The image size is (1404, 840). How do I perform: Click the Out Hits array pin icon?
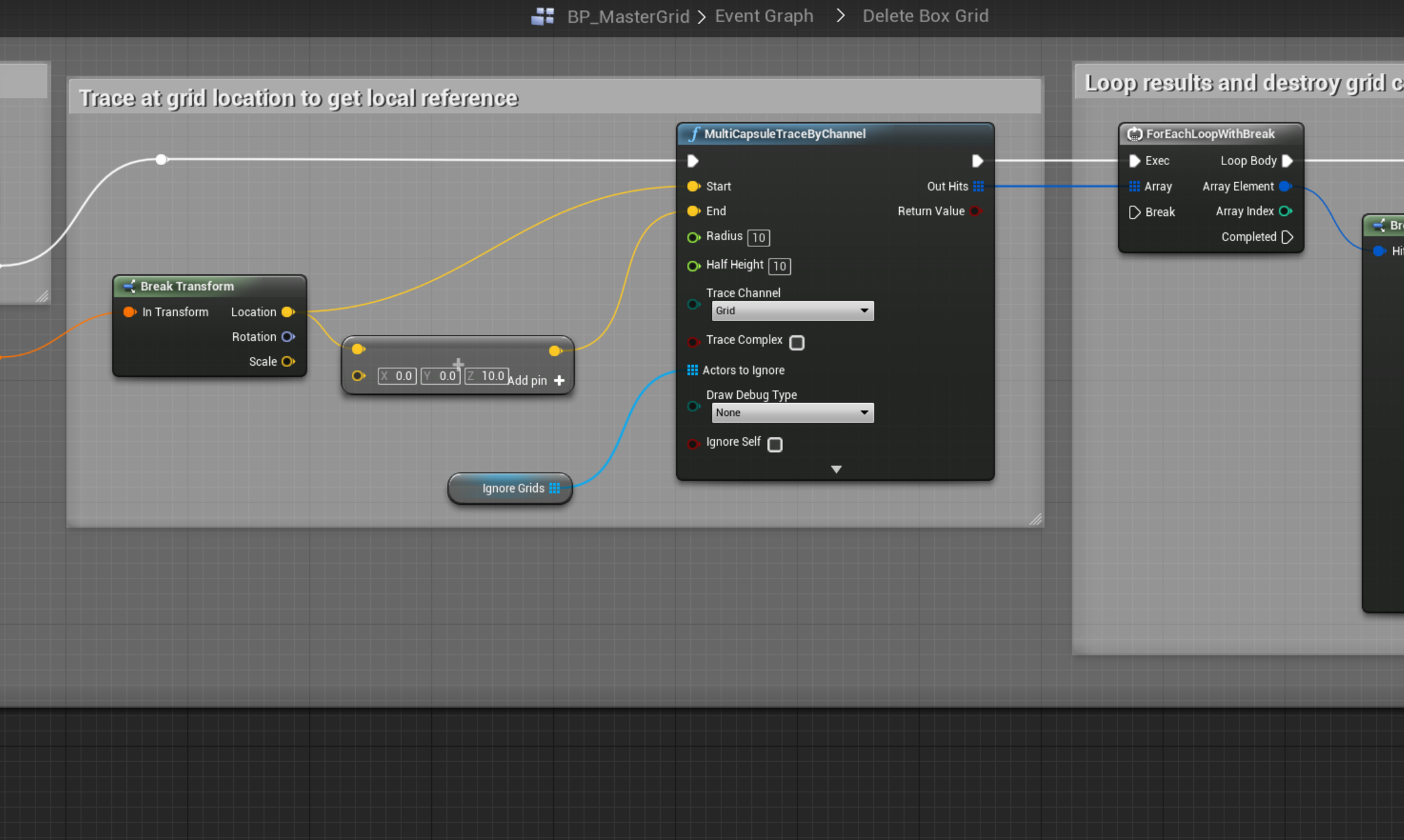(x=978, y=186)
